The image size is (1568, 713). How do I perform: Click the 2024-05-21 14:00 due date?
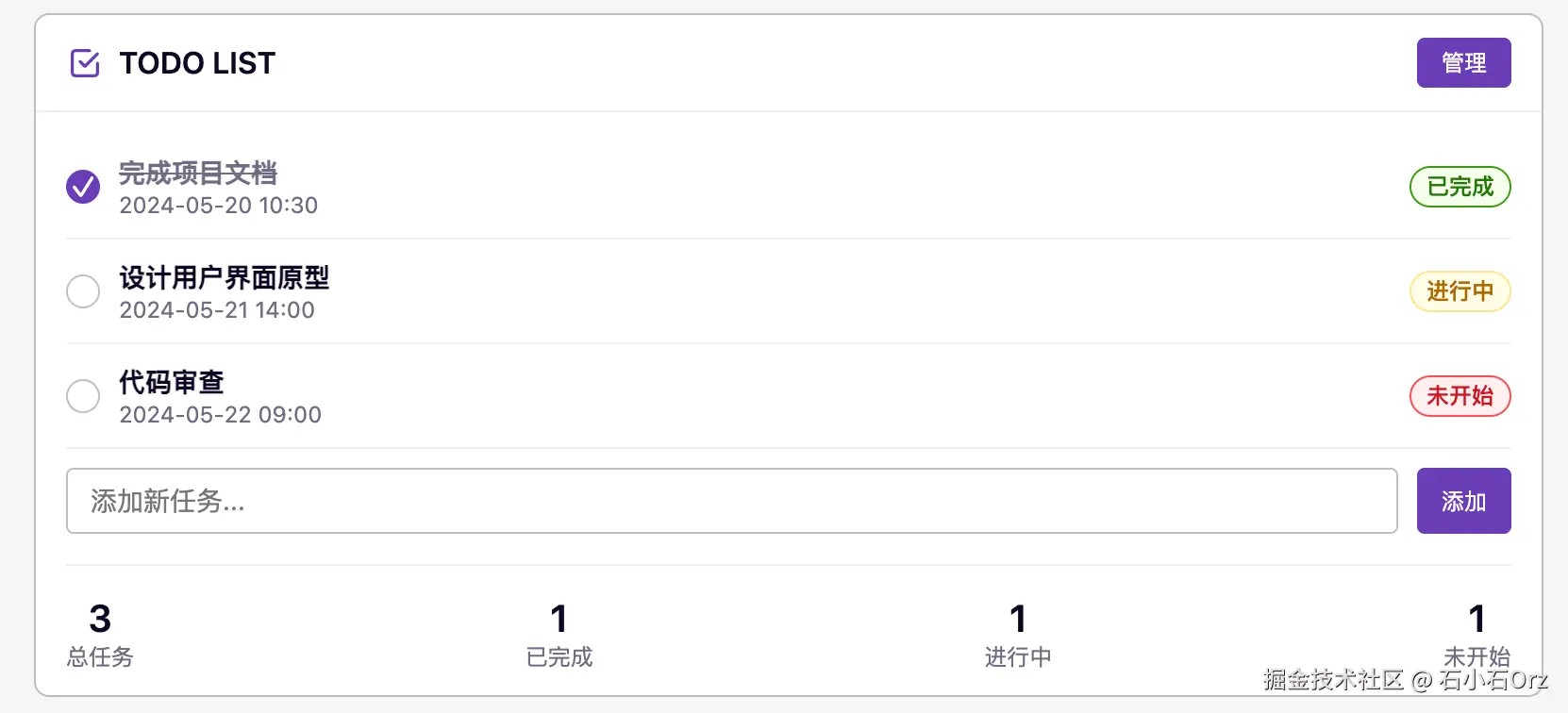(x=217, y=310)
